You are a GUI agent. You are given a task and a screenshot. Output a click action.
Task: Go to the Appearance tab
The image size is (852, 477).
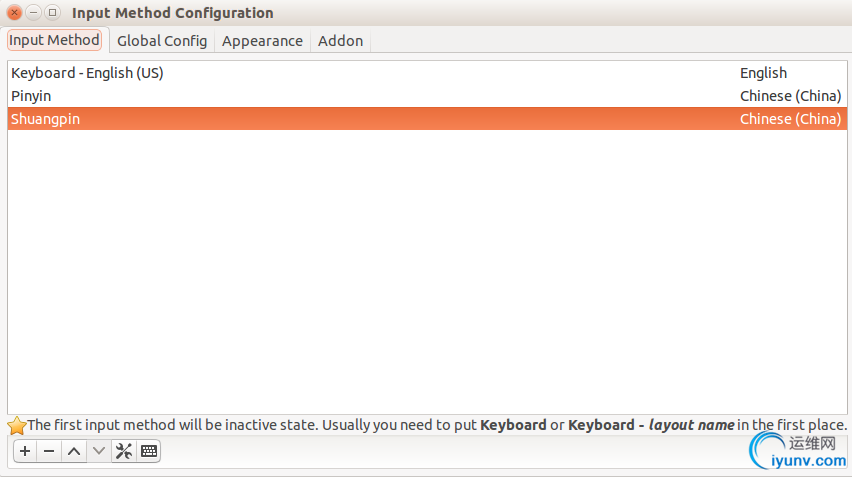point(262,41)
